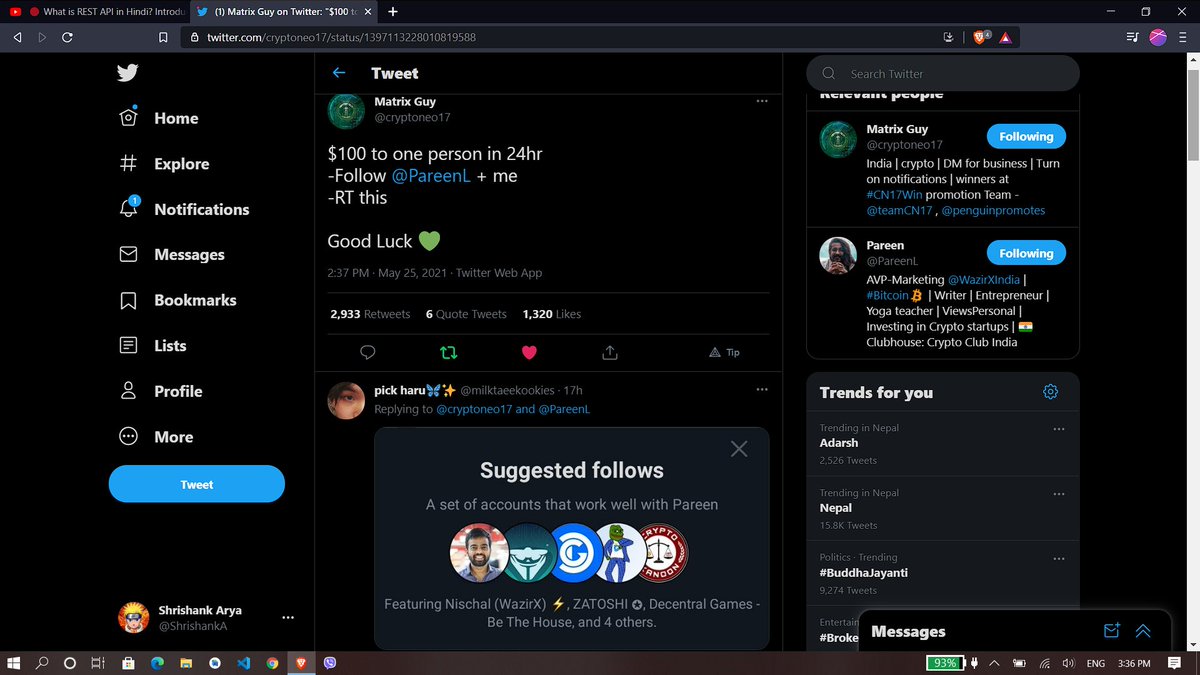Open 6 Quote Tweets list

coord(466,314)
